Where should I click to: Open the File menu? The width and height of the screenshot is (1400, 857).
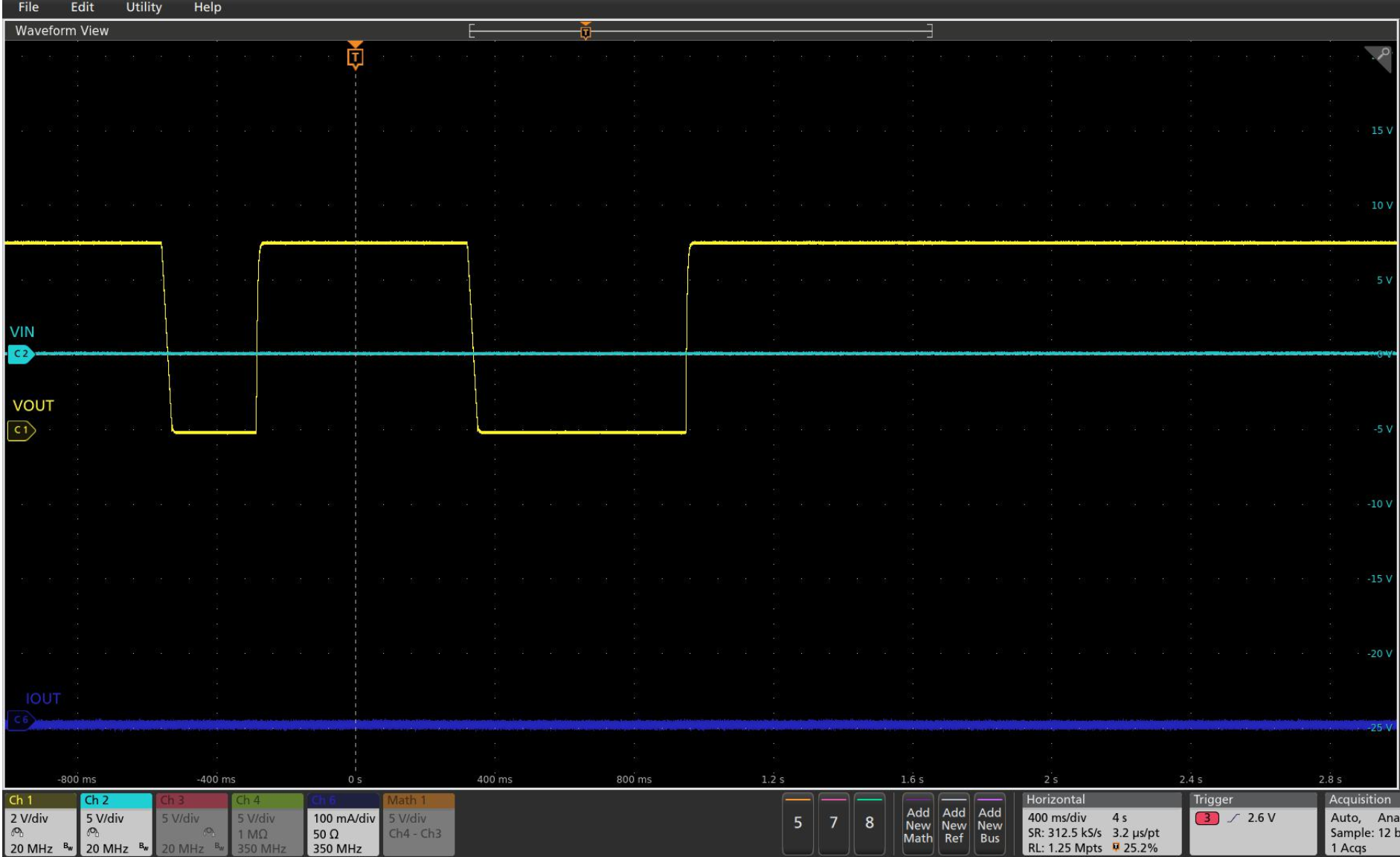[x=28, y=7]
